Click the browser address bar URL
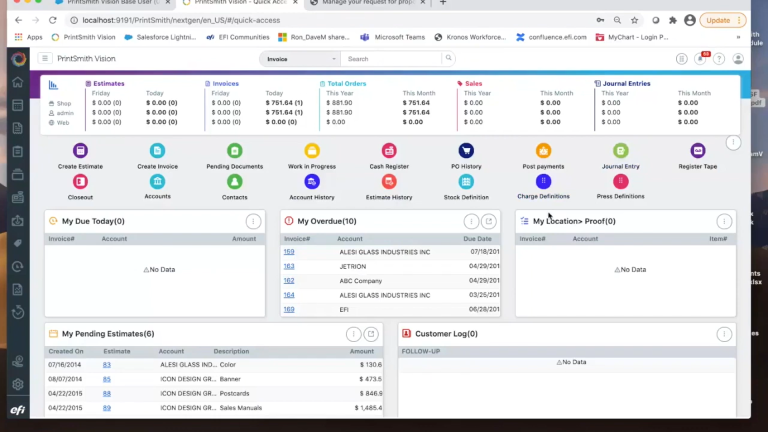This screenshot has width=768, height=432. 181,20
